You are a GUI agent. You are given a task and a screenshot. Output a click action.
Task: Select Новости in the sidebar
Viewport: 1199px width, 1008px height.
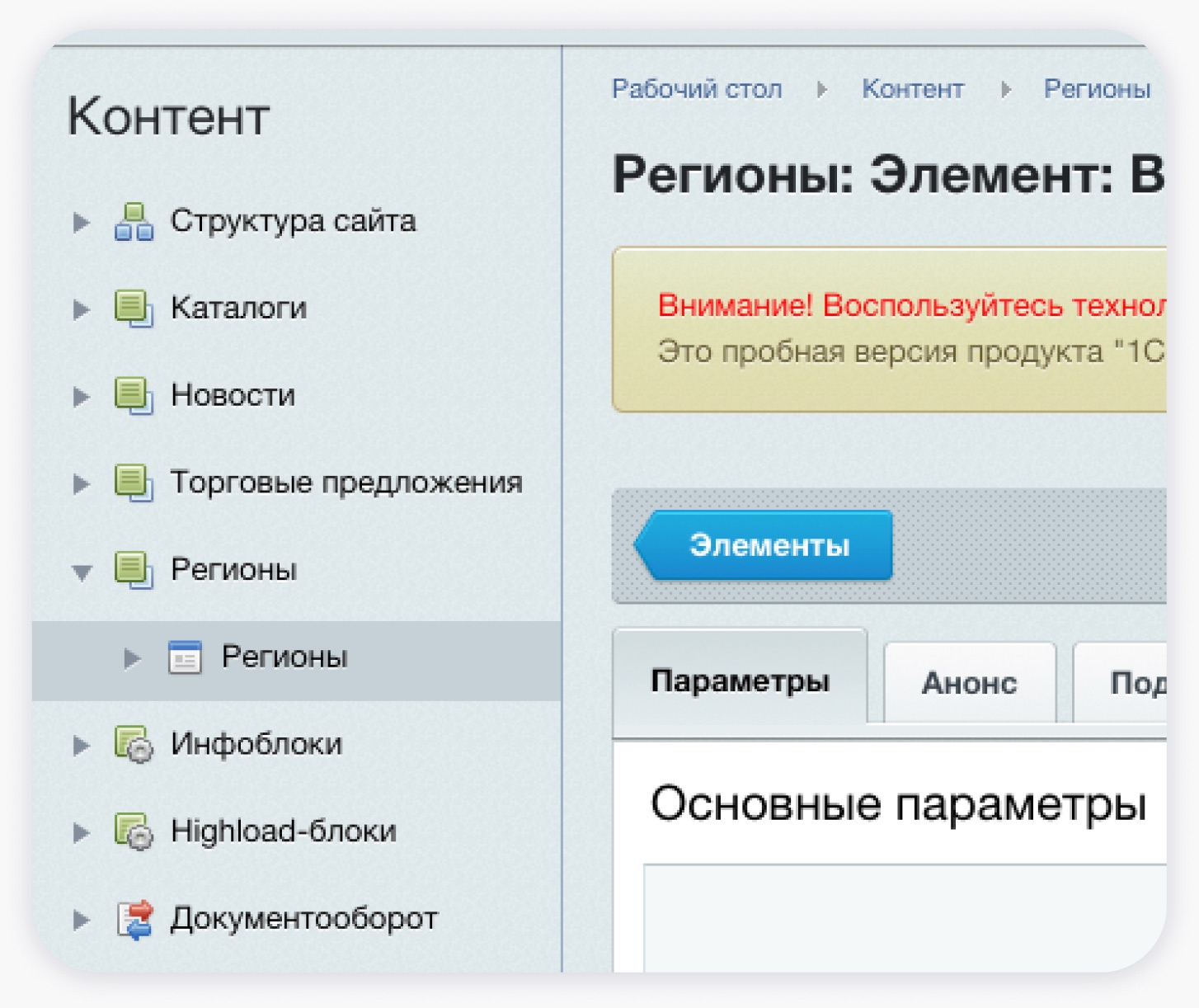[x=233, y=396]
